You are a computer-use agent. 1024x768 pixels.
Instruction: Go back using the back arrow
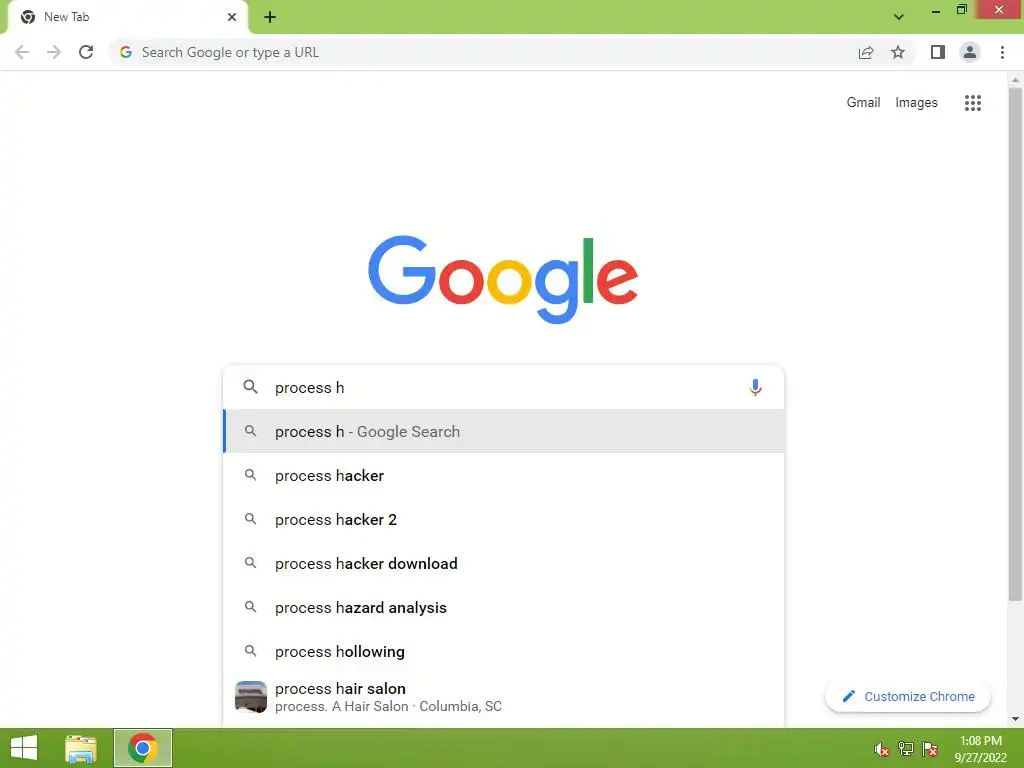(x=22, y=52)
